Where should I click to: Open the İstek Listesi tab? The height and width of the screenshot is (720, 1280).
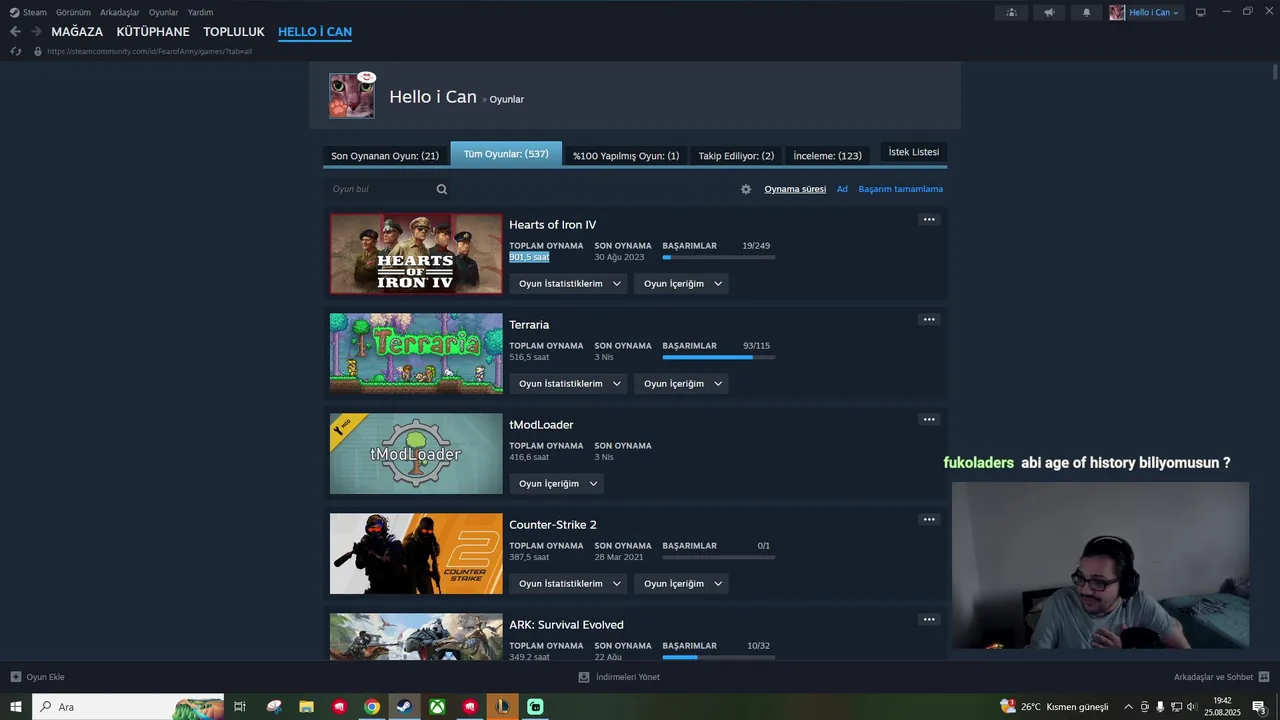pyautogui.click(x=914, y=152)
